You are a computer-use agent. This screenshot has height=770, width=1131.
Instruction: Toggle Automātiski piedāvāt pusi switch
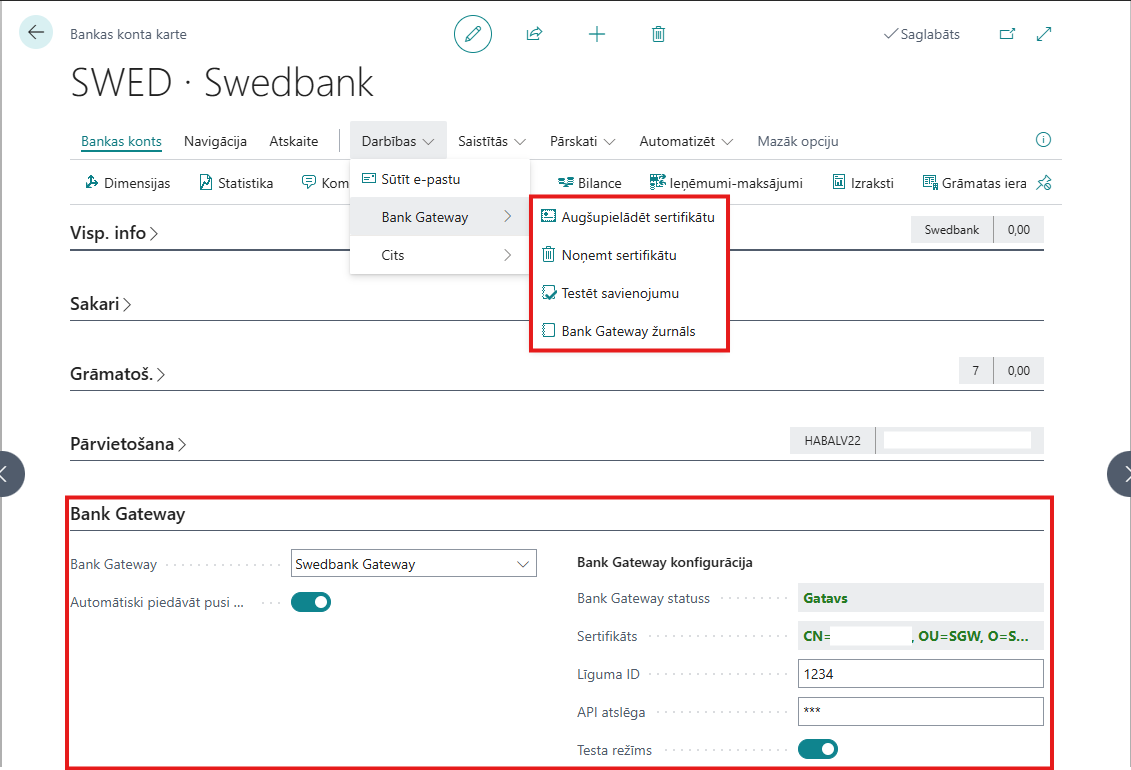click(310, 602)
